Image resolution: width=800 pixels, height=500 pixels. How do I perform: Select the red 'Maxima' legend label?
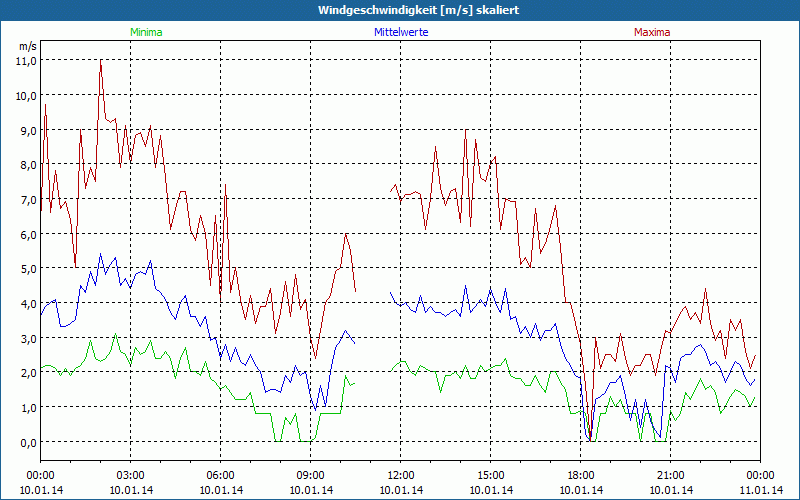(652, 32)
